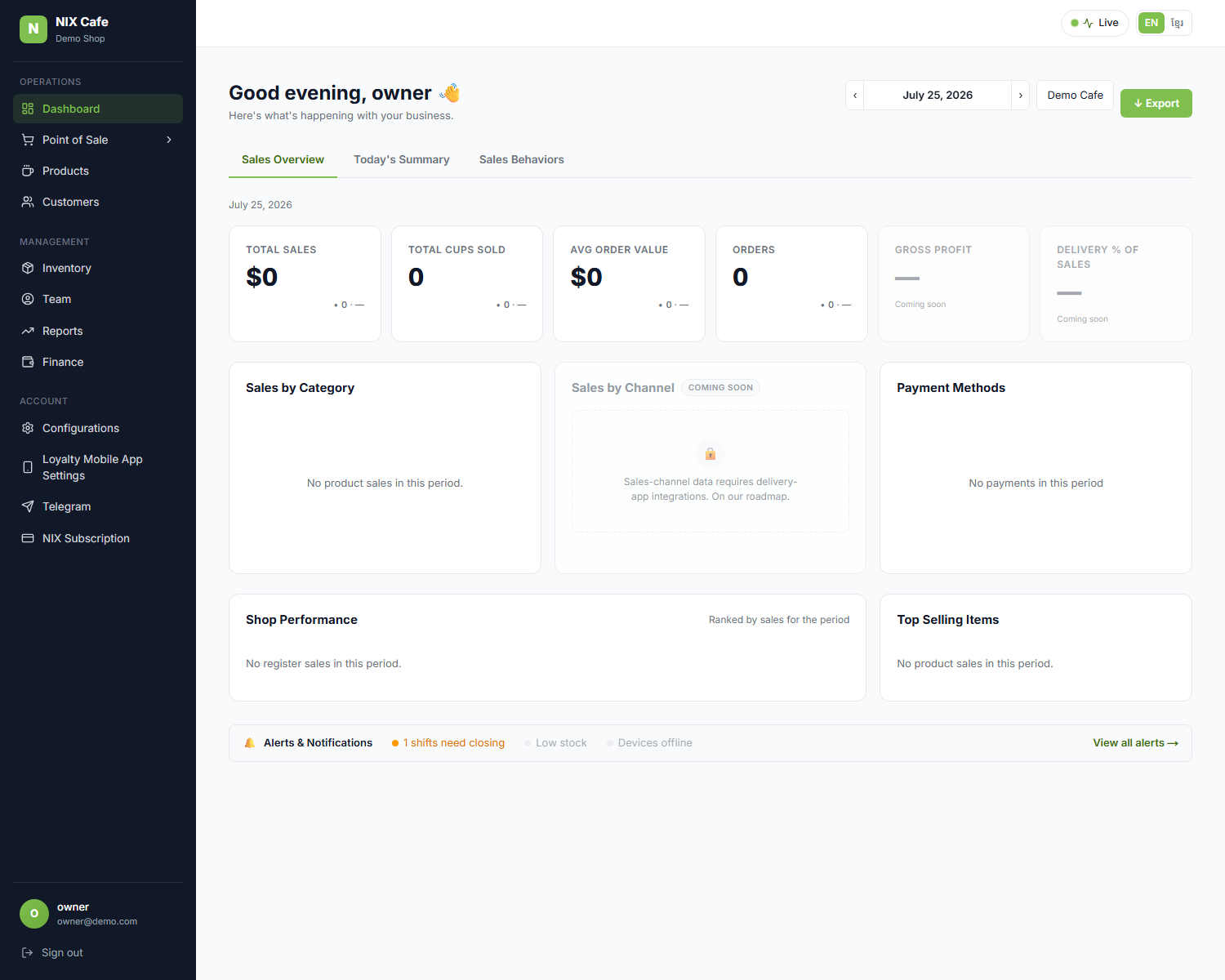Click the NIX Cafe green logo icon
Screen dimensions: 1225x980
click(x=33, y=29)
